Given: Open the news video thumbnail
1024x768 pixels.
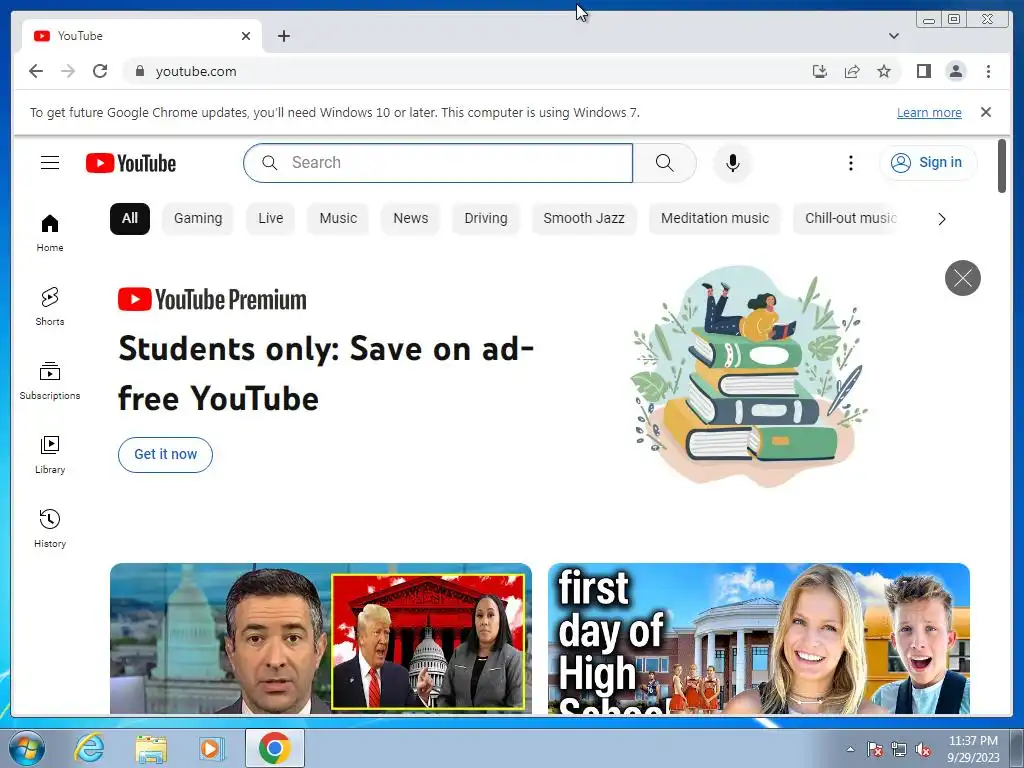Looking at the screenshot, I should pyautogui.click(x=321, y=638).
